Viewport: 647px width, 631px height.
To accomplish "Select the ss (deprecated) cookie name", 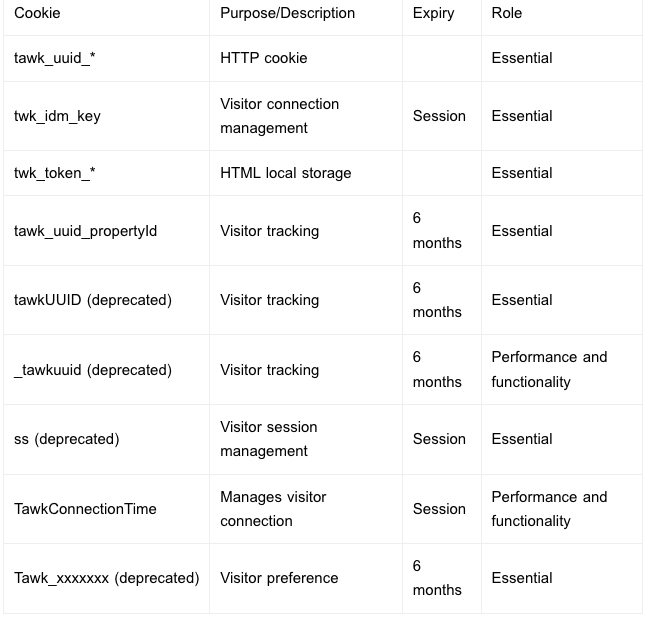I will [66, 439].
